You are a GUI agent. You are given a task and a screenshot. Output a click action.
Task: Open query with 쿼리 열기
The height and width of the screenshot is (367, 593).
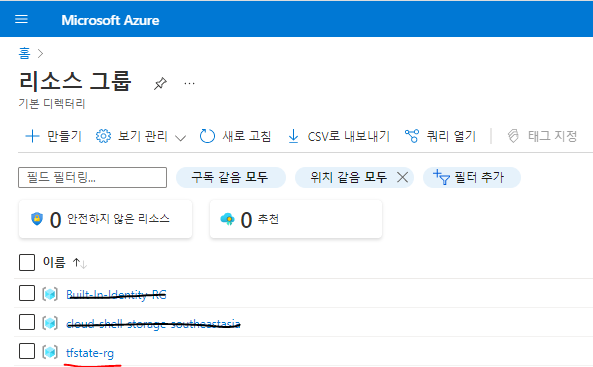pos(440,136)
